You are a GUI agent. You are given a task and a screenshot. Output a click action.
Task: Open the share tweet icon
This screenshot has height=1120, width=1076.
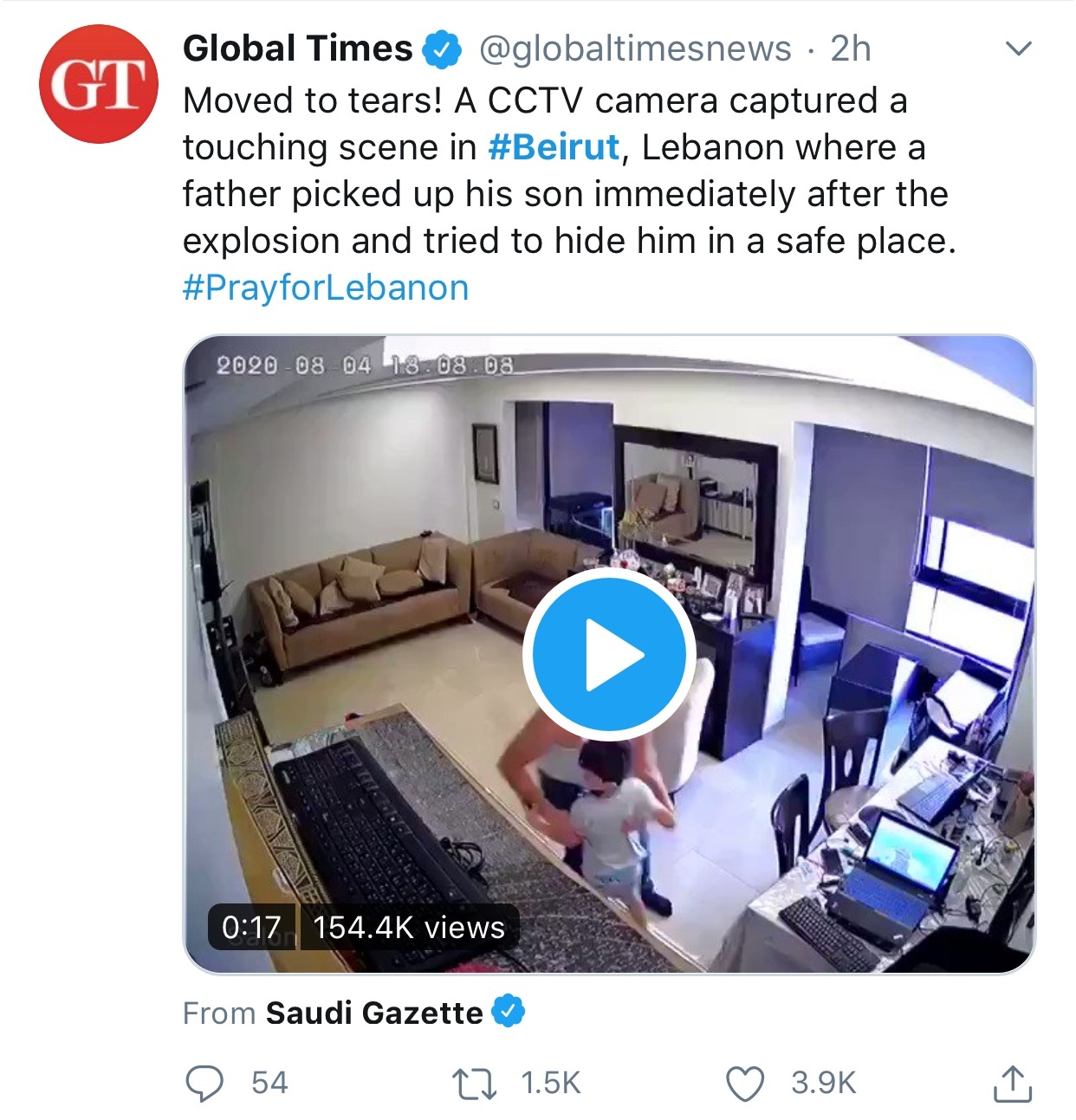[1012, 1083]
